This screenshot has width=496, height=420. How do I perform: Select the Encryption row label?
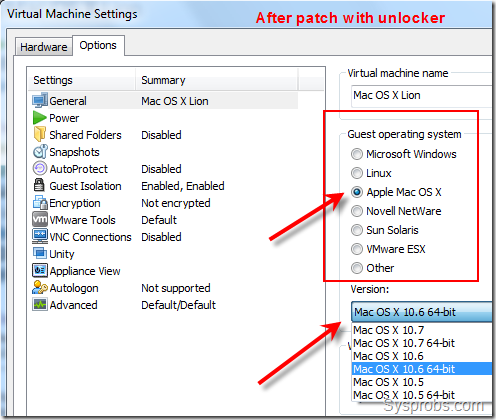[x=75, y=203]
